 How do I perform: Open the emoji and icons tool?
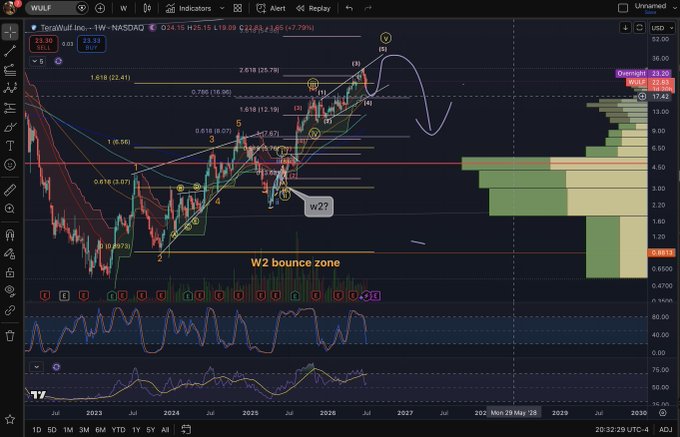click(10, 165)
